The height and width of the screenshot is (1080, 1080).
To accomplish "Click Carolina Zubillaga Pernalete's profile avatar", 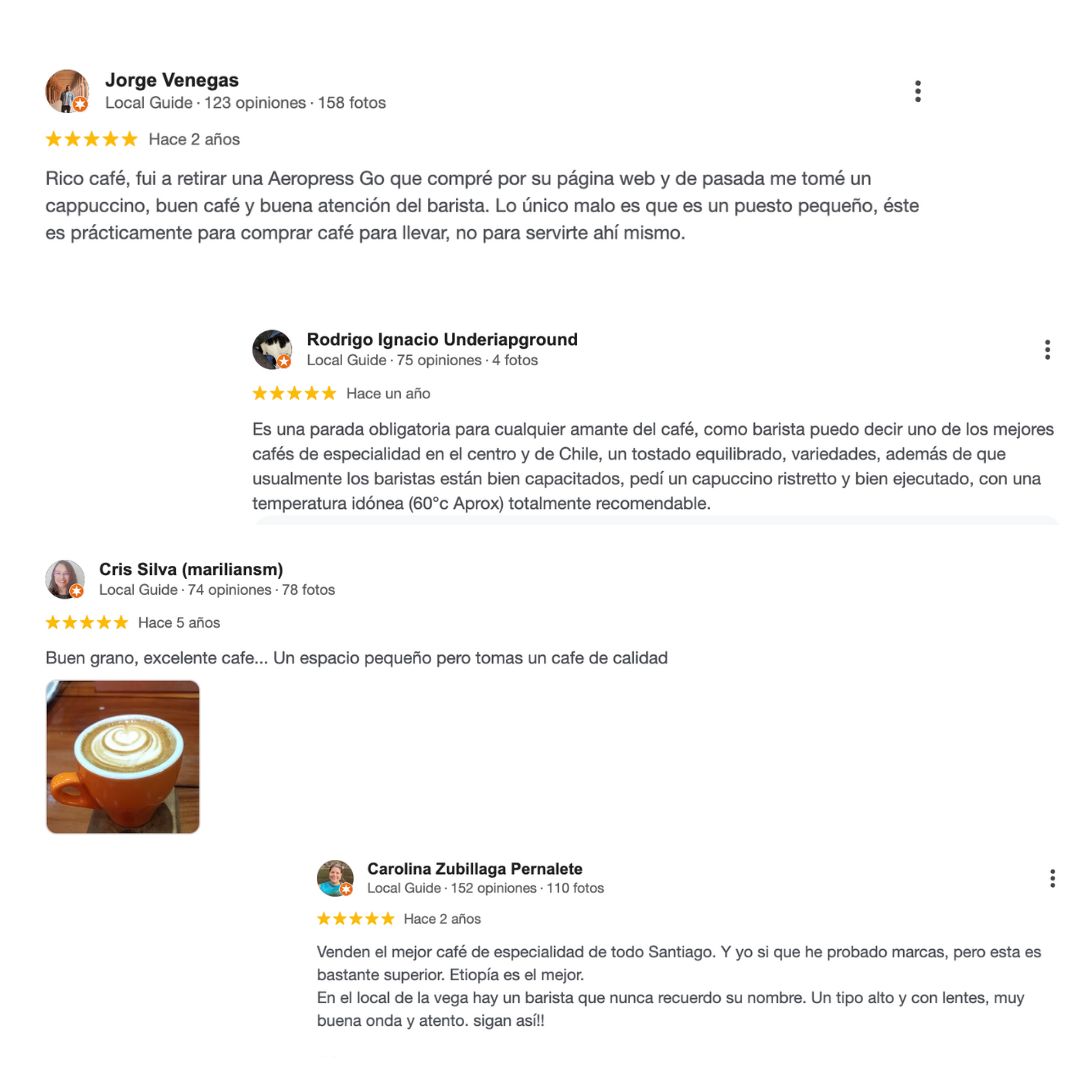I will (x=335, y=878).
